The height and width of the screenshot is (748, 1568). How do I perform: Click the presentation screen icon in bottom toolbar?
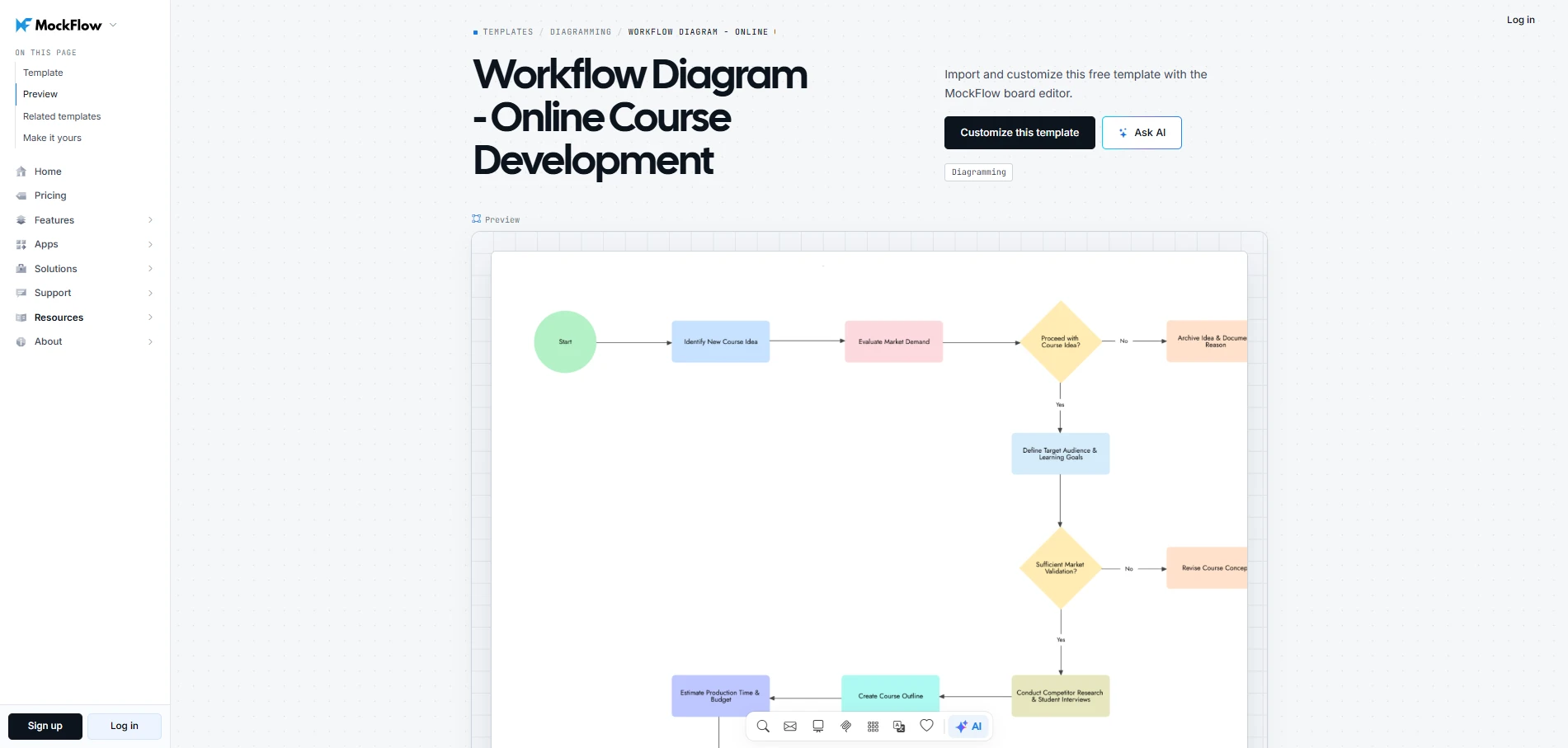[818, 727]
